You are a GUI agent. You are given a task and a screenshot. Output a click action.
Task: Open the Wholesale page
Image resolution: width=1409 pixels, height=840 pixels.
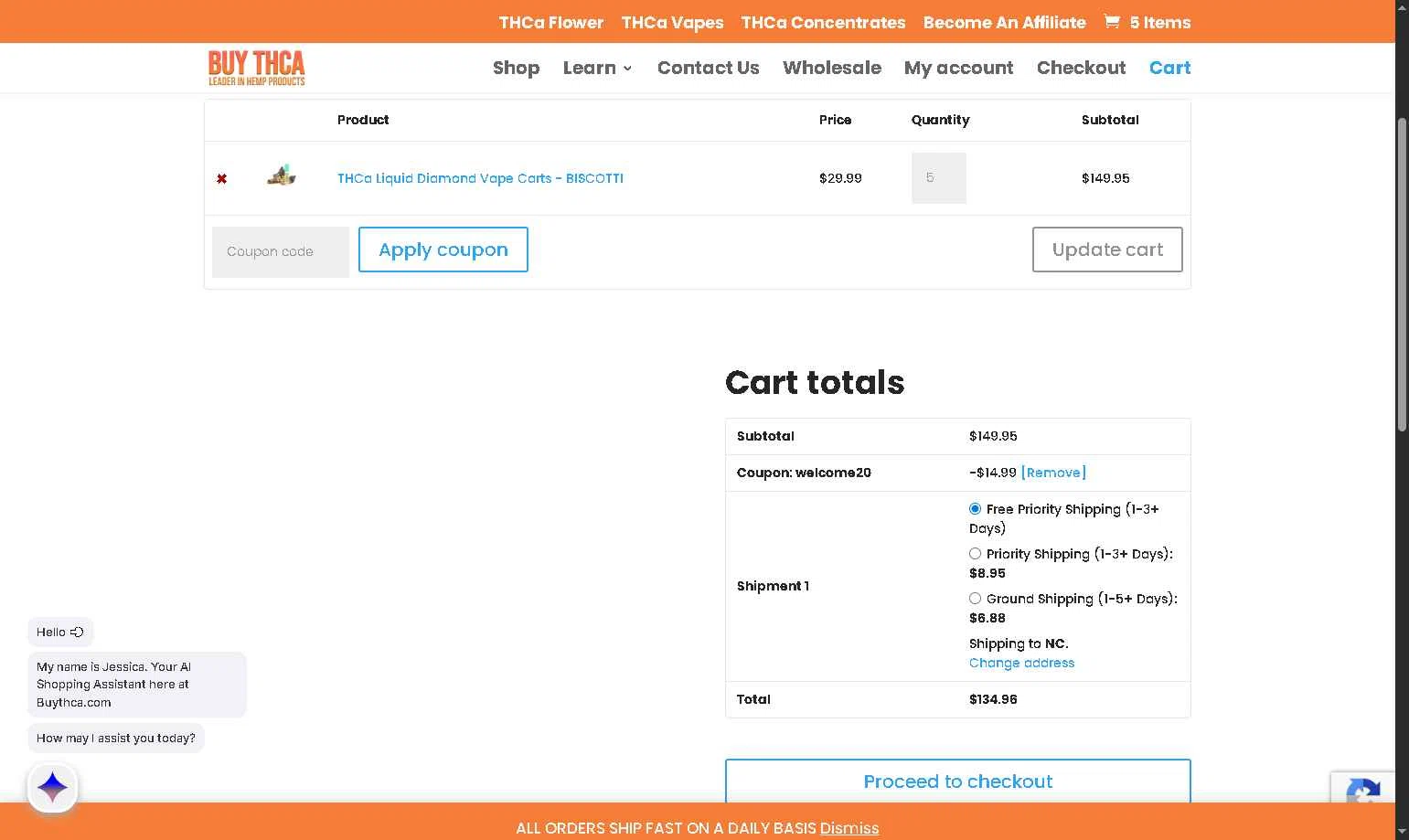click(832, 68)
